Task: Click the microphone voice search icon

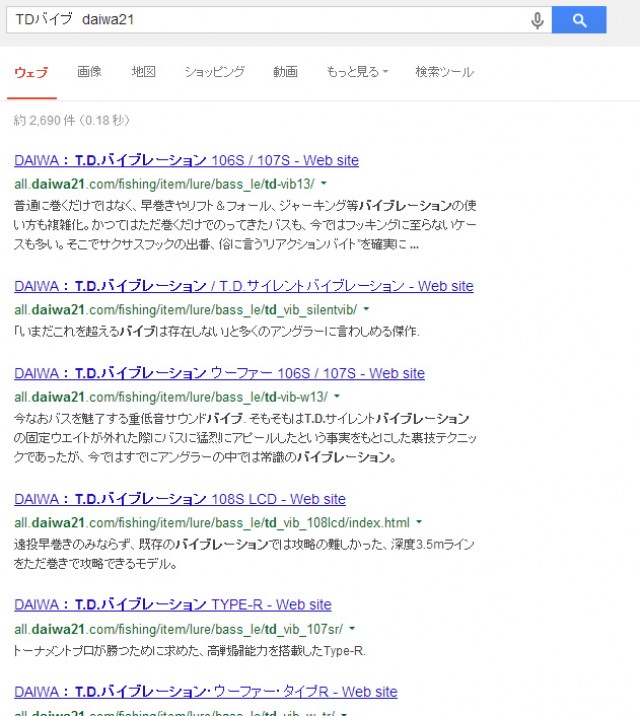Action: click(x=538, y=20)
